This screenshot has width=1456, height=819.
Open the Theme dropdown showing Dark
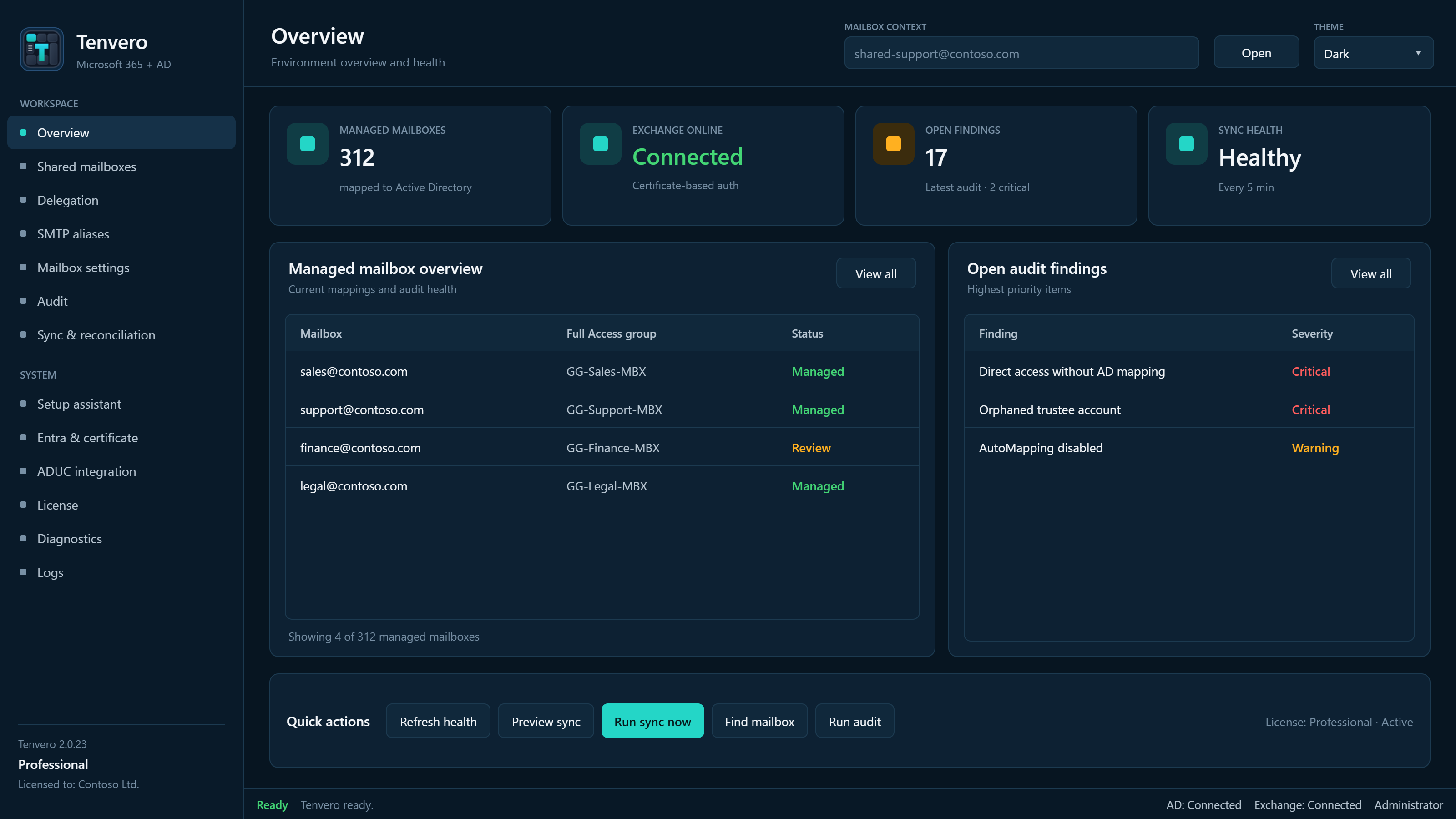click(1374, 53)
